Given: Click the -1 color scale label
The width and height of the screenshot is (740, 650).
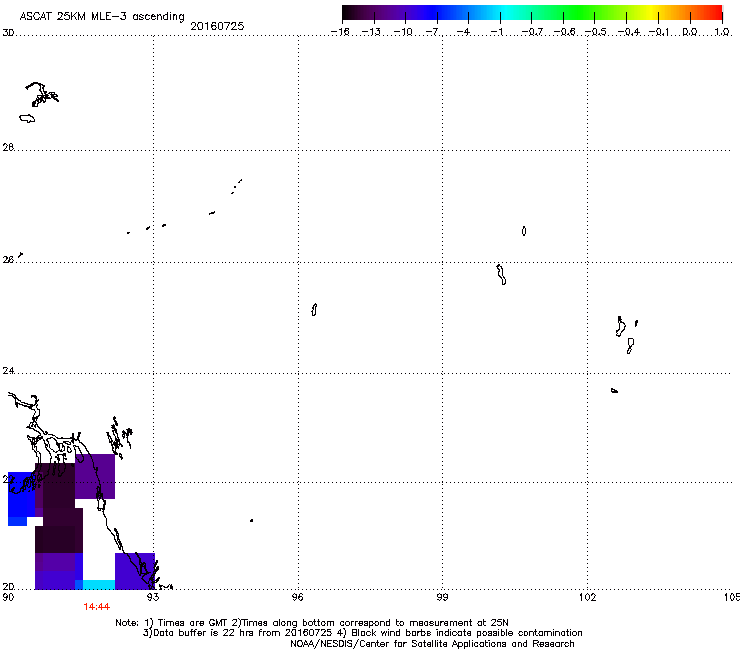Looking at the screenshot, I should coord(496,32).
